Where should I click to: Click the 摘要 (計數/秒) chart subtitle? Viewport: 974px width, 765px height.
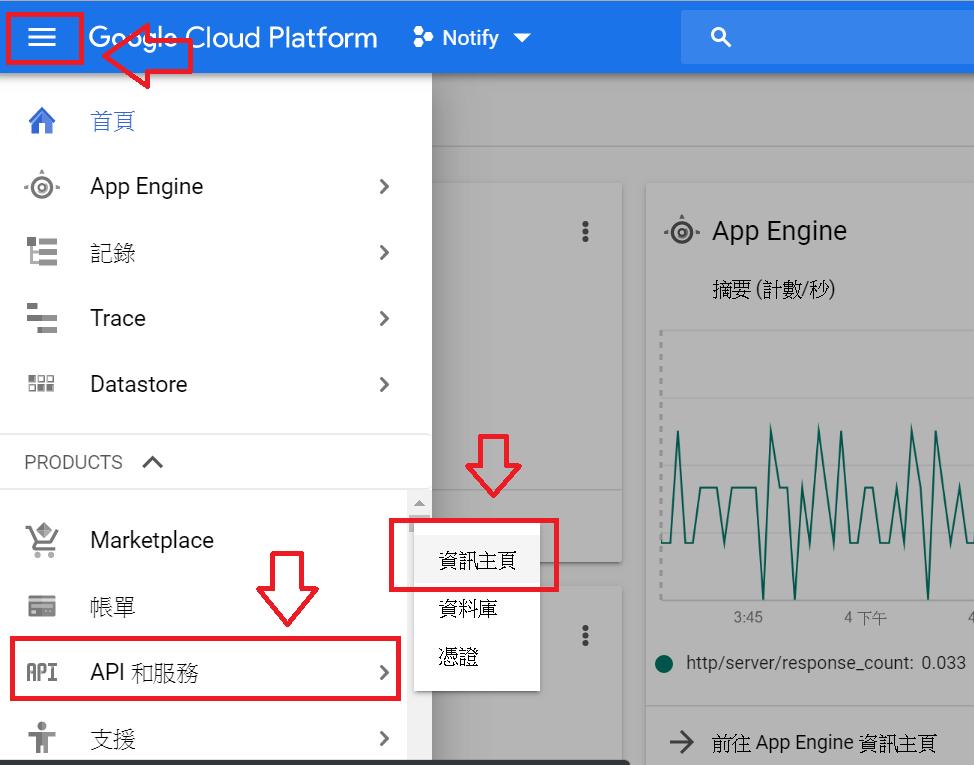click(773, 289)
